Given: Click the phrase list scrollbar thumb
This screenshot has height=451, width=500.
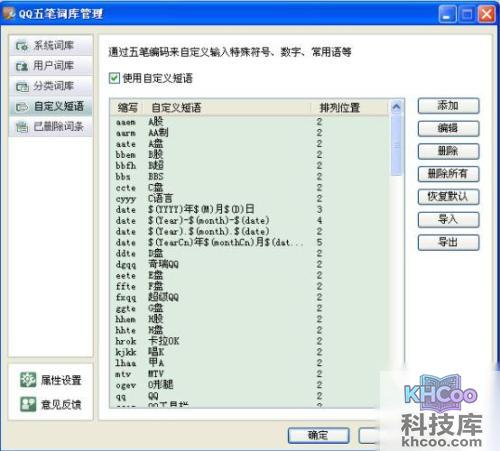Looking at the screenshot, I should pyautogui.click(x=396, y=145).
